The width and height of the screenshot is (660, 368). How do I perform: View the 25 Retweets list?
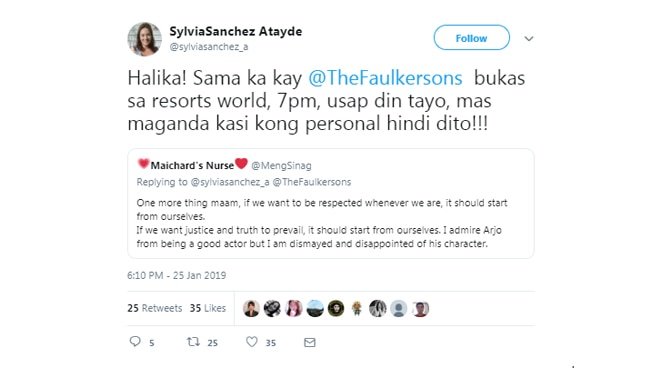(x=154, y=308)
